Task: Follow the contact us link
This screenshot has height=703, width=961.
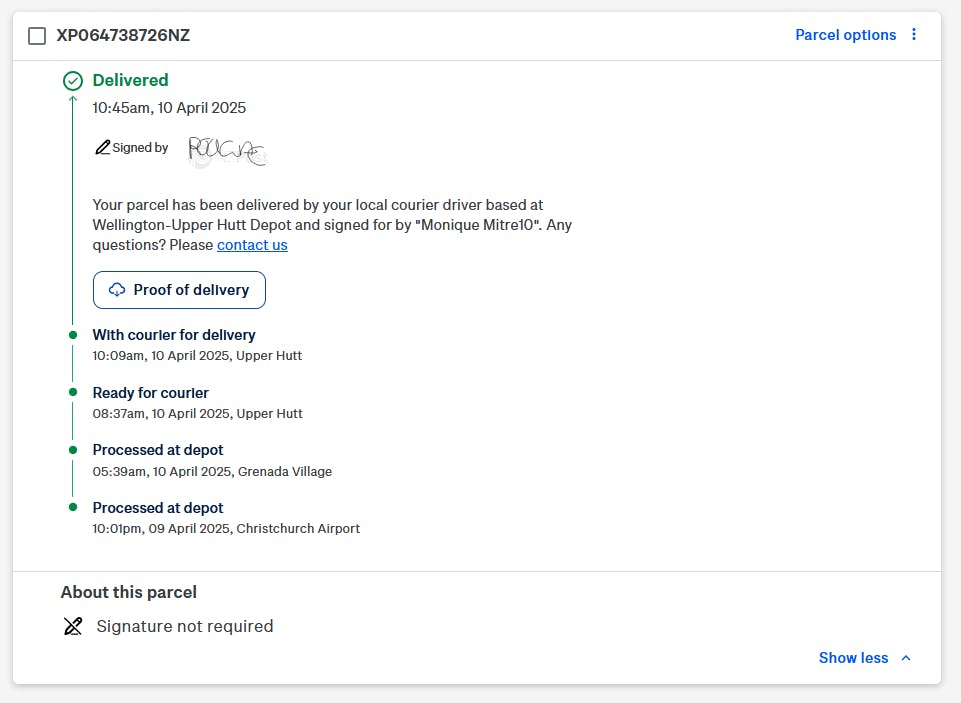Action: 252,245
